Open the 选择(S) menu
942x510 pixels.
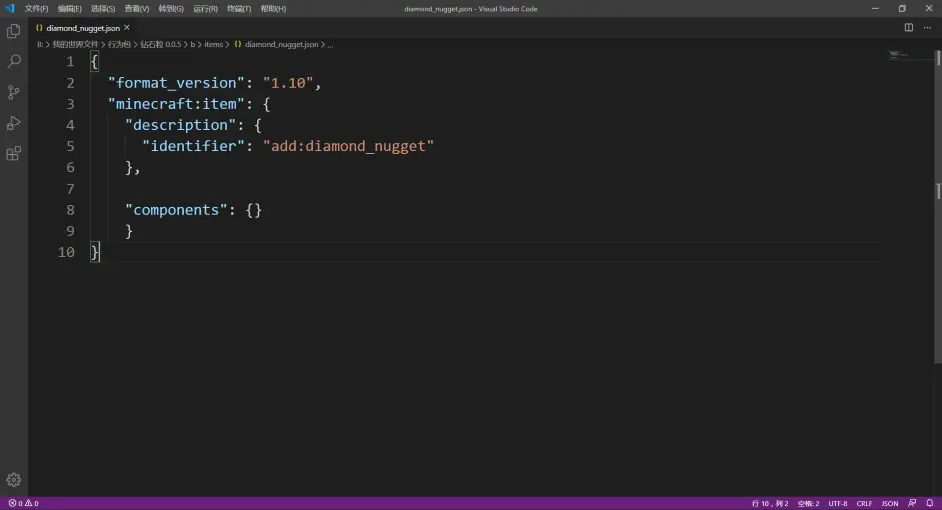[103, 8]
